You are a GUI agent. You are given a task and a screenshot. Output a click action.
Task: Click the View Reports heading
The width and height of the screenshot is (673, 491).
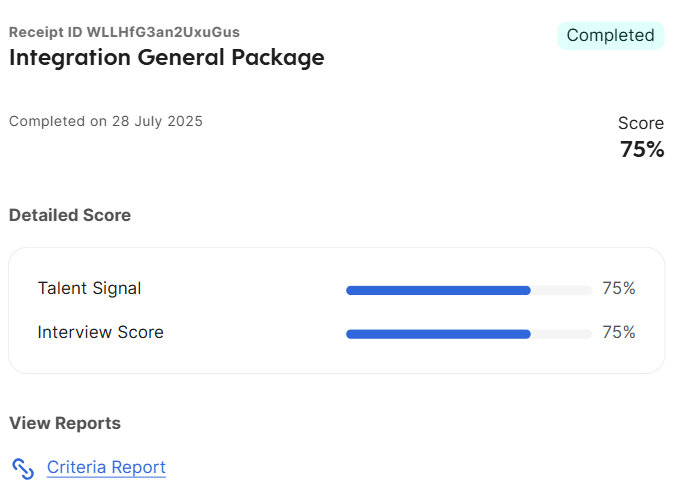[65, 423]
